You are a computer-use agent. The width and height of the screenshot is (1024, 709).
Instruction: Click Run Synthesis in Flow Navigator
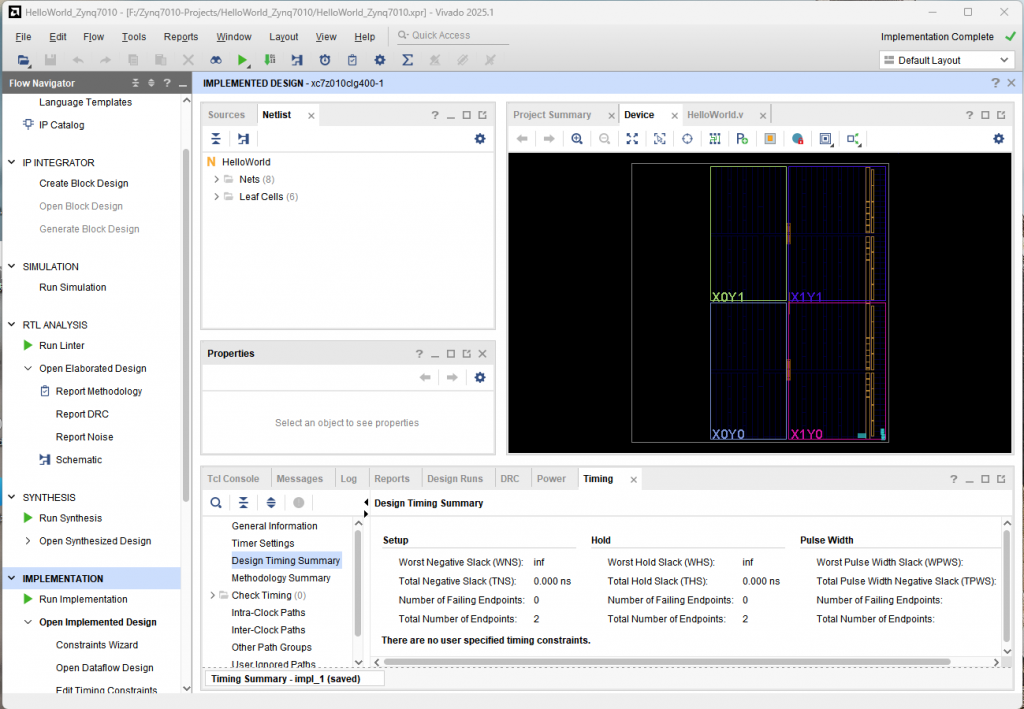tap(71, 518)
